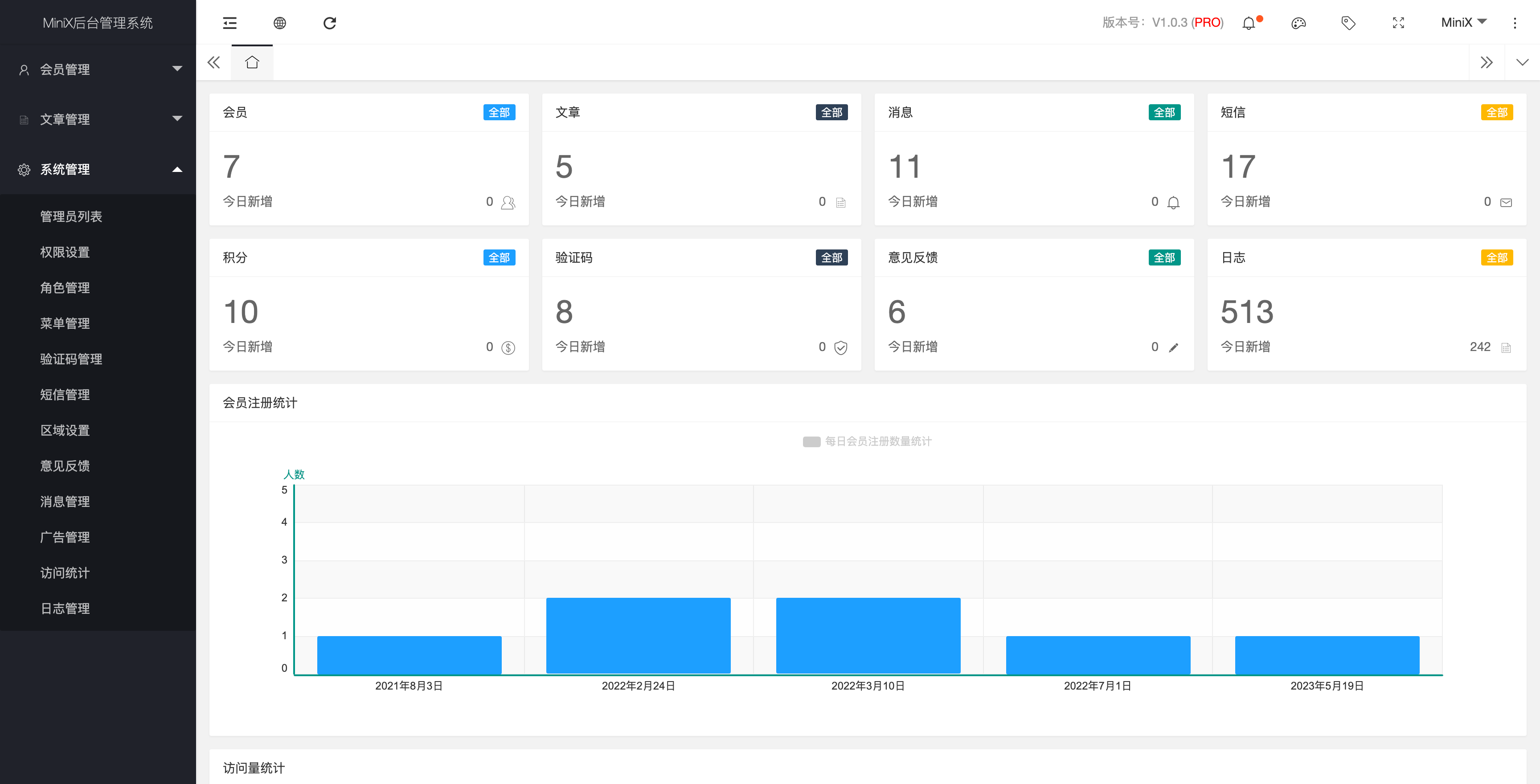Open 管理员列表 in the sidebar
This screenshot has width=1540, height=784.
click(71, 216)
